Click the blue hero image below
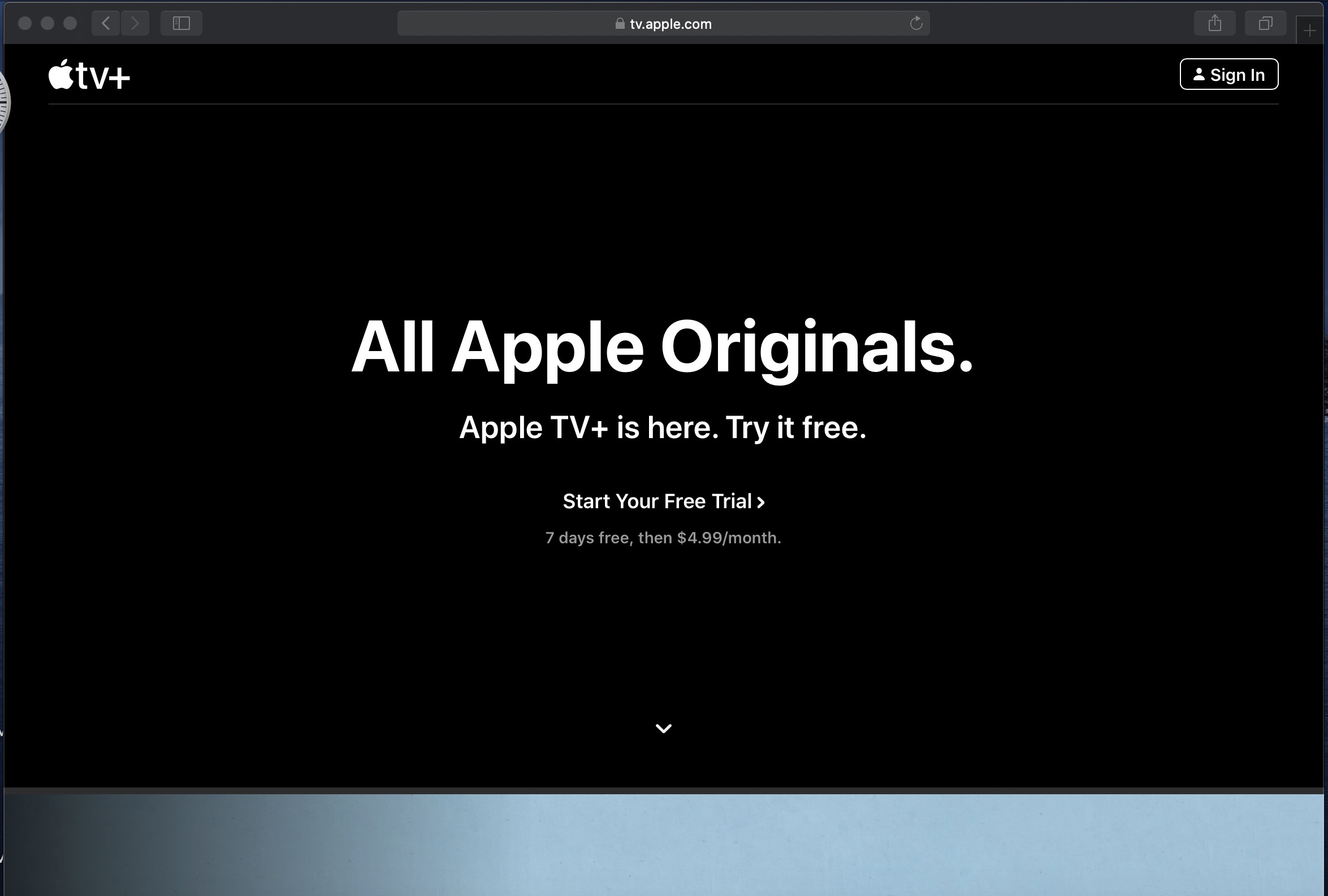This screenshot has width=1328, height=896. 663,845
